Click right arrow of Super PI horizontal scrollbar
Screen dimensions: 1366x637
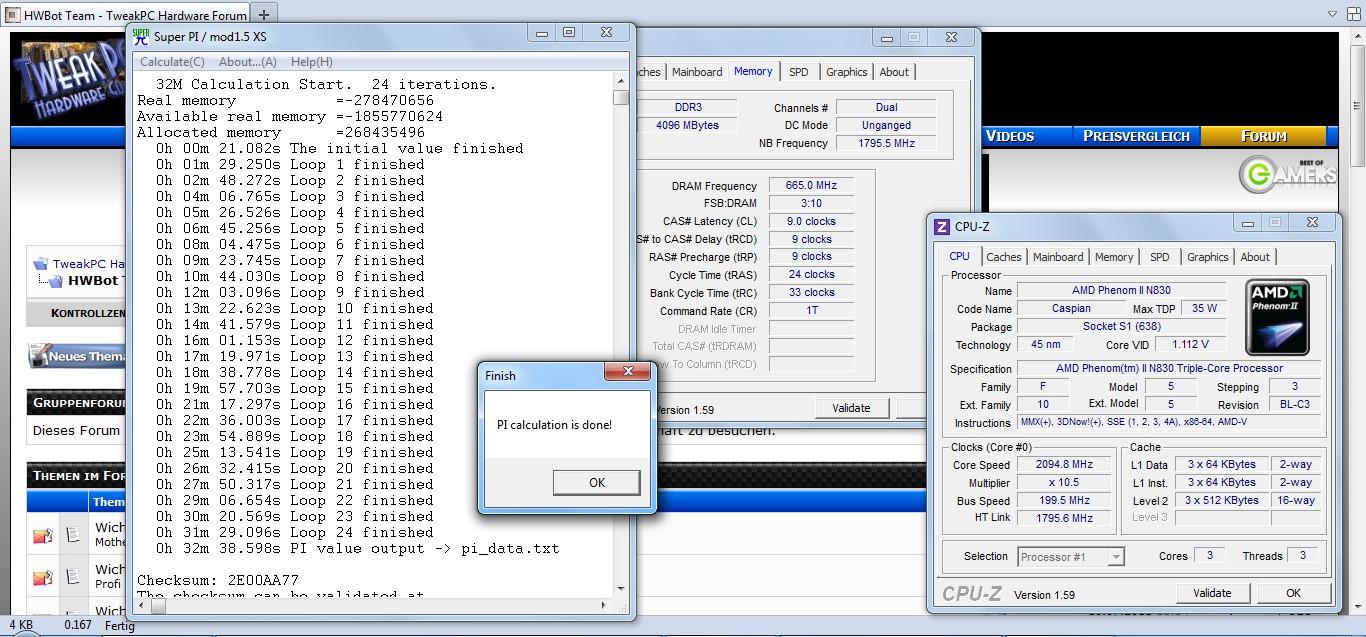[x=603, y=605]
